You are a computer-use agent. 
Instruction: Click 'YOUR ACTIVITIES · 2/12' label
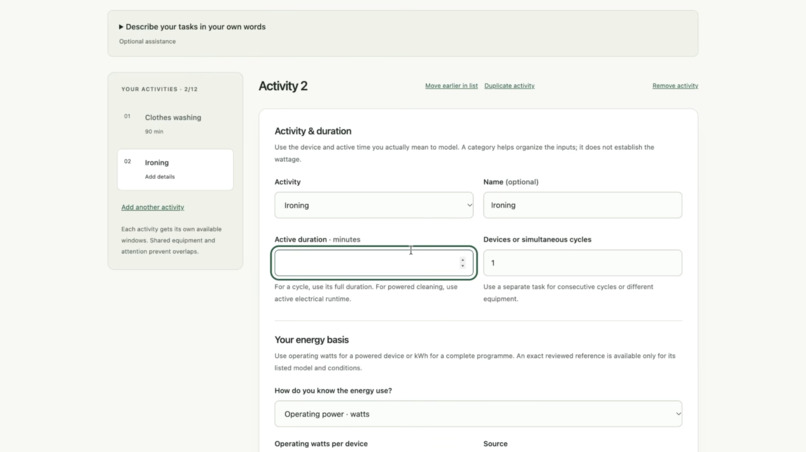(159, 89)
